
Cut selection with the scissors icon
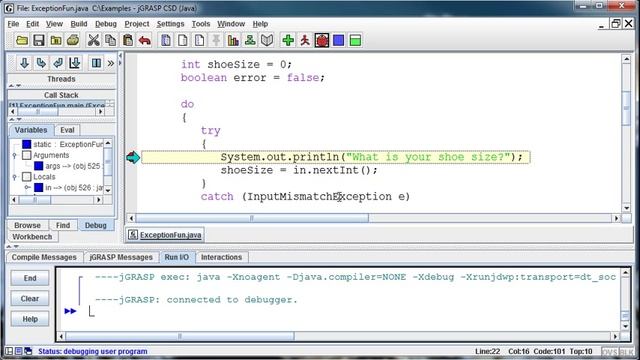coord(93,40)
